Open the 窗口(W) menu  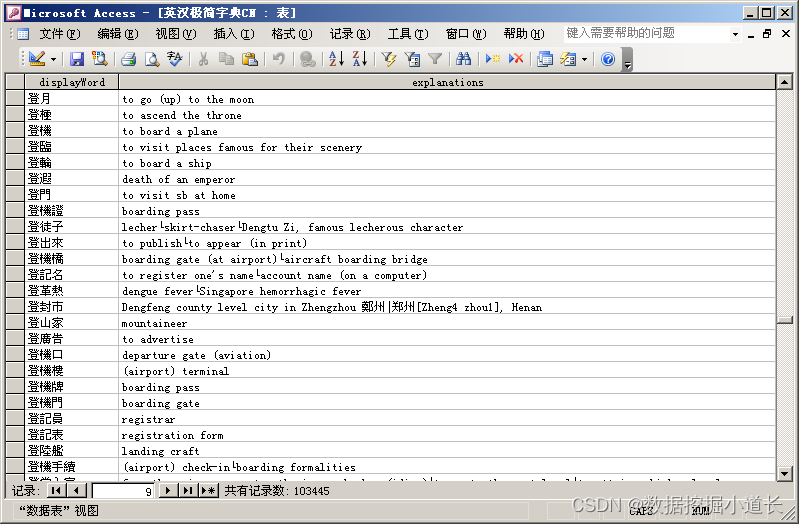coord(466,34)
